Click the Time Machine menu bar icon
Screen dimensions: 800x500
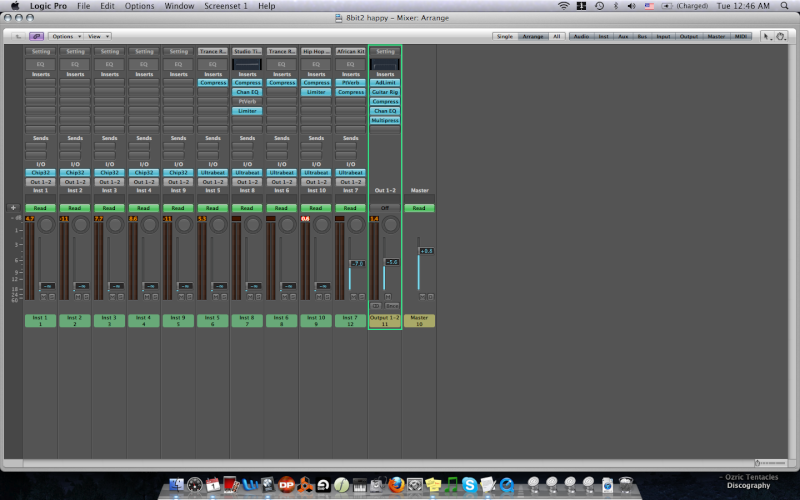599,6
